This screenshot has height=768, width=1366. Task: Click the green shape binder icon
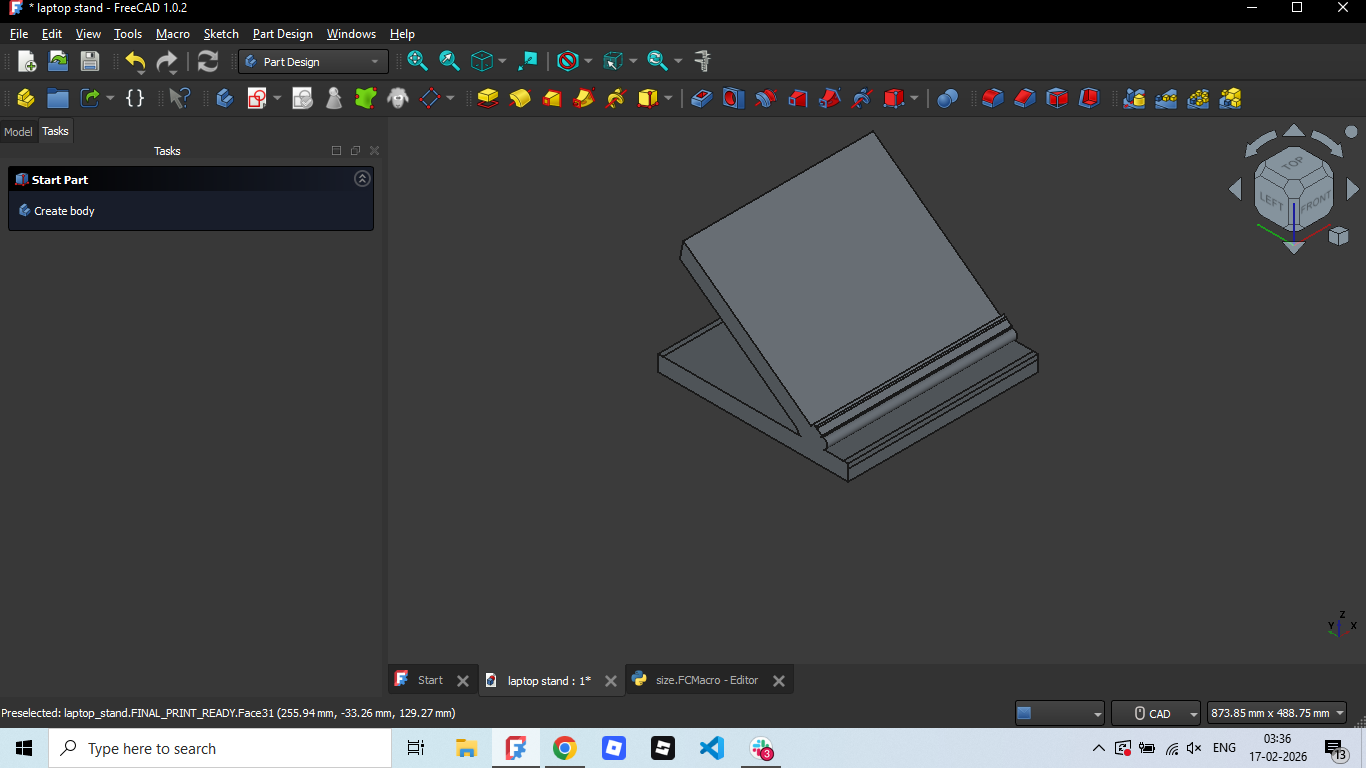pyautogui.click(x=366, y=98)
